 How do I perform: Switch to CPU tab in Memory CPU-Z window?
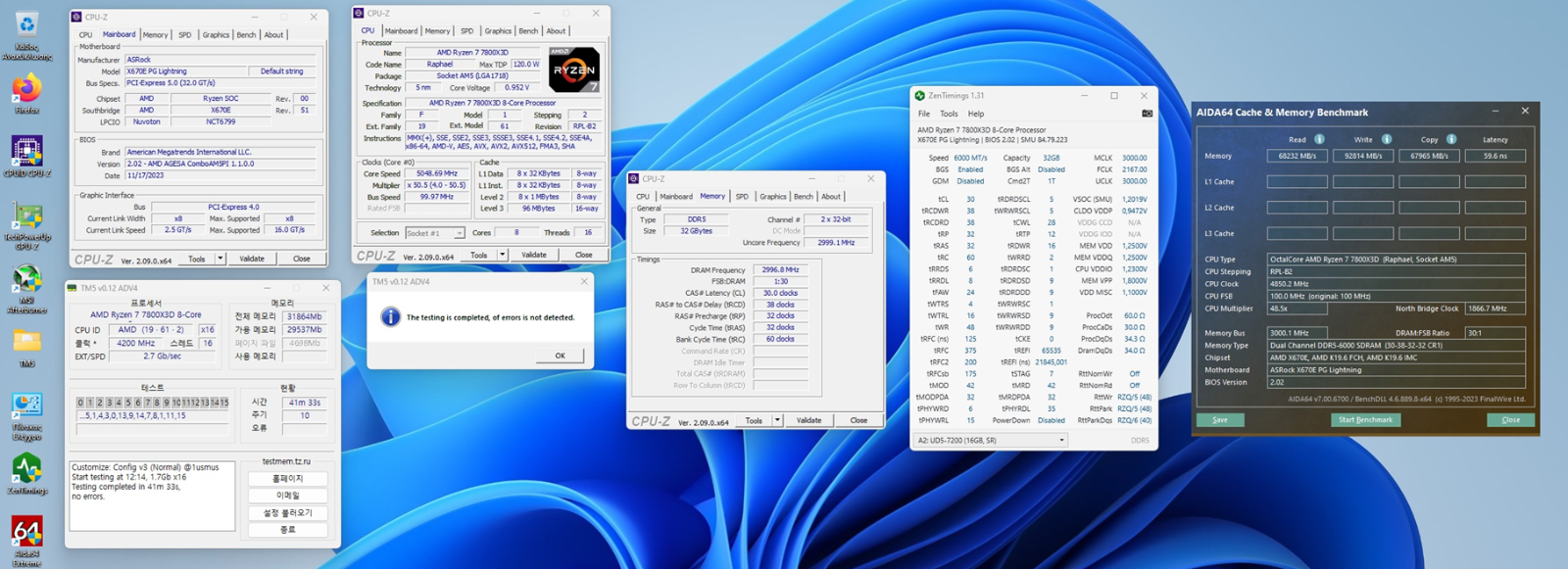[x=643, y=197]
